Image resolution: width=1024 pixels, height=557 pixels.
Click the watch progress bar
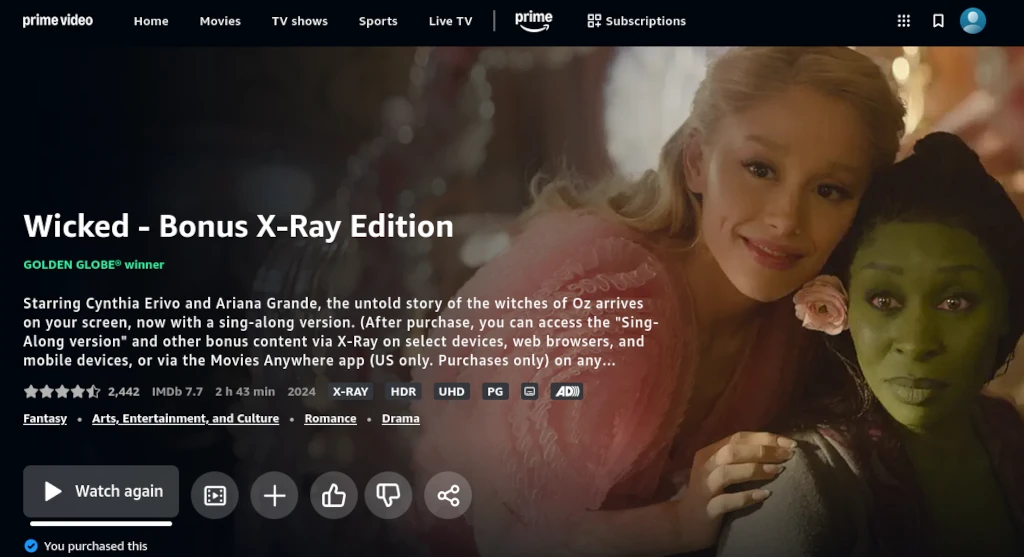tap(101, 524)
